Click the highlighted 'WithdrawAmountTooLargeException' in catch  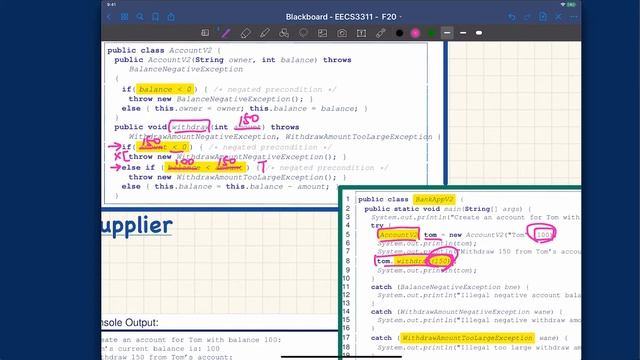click(x=467, y=338)
